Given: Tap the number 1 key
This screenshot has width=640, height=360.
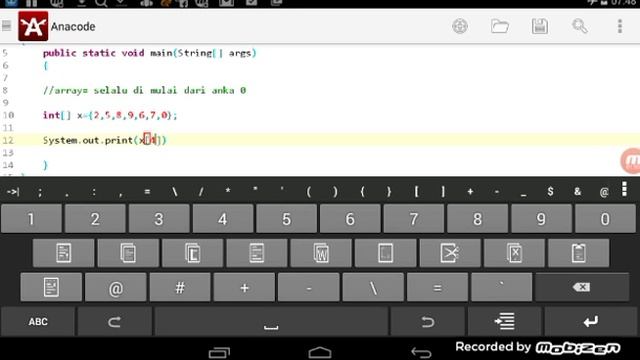Looking at the screenshot, I should tap(31, 219).
